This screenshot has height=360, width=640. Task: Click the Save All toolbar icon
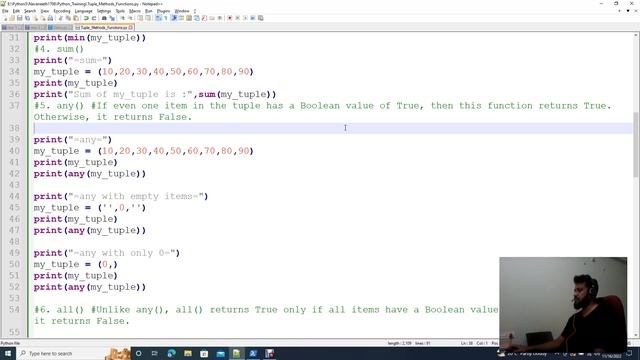coord(27,18)
